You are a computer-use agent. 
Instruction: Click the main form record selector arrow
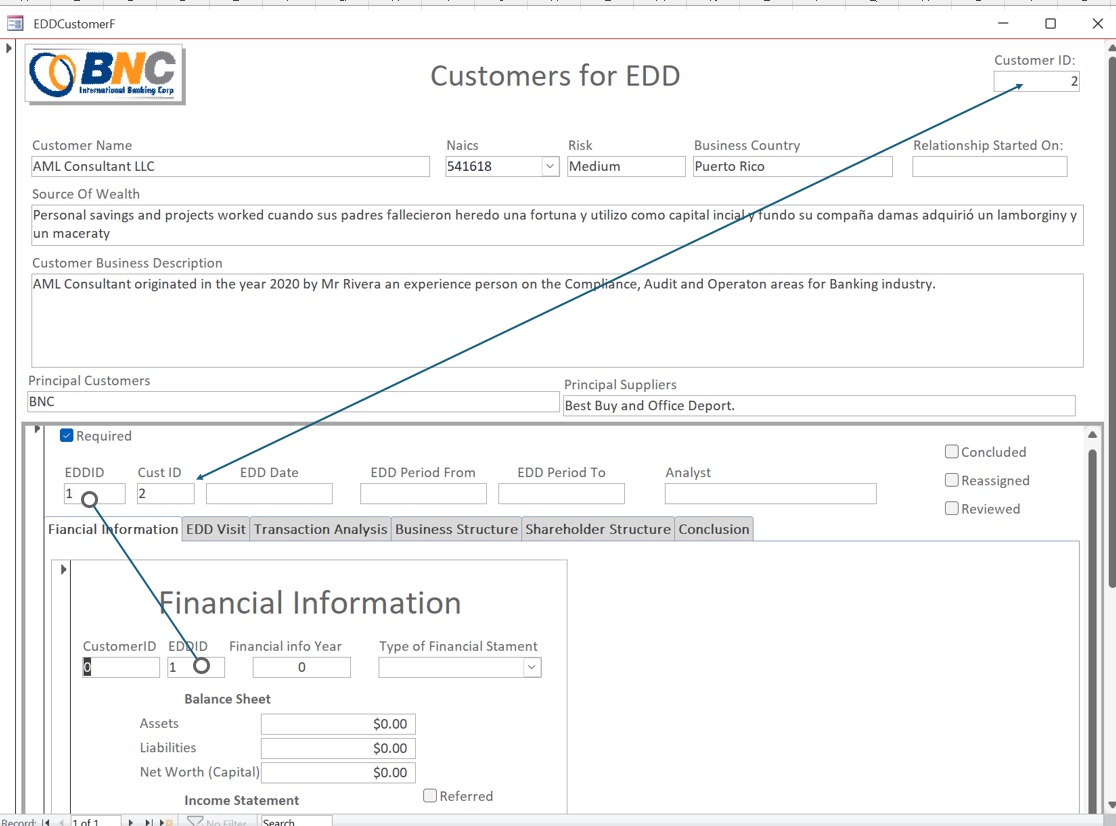click(x=9, y=48)
